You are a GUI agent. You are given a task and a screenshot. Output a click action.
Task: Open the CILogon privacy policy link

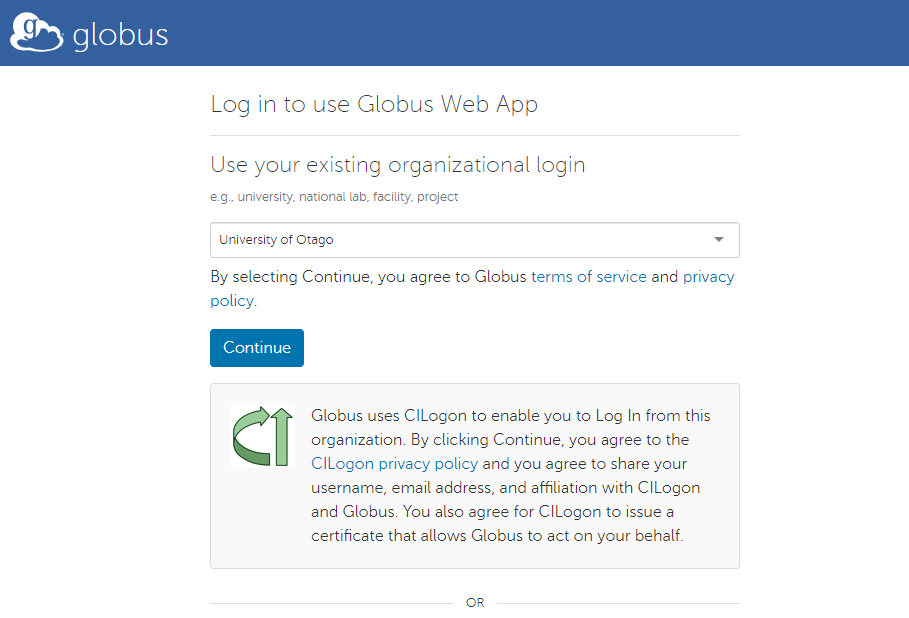tap(392, 463)
